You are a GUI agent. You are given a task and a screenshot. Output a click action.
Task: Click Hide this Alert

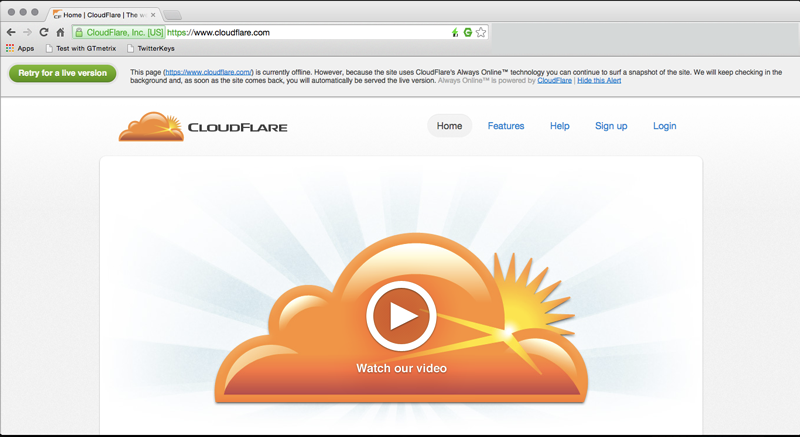coord(599,81)
